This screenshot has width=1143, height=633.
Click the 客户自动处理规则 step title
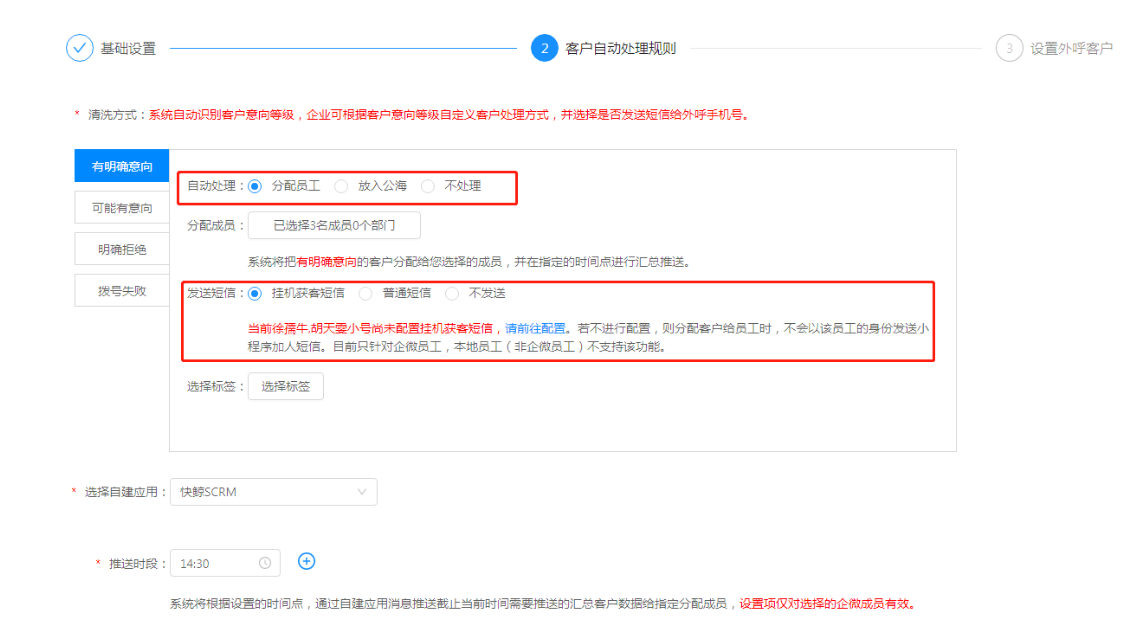(620, 48)
